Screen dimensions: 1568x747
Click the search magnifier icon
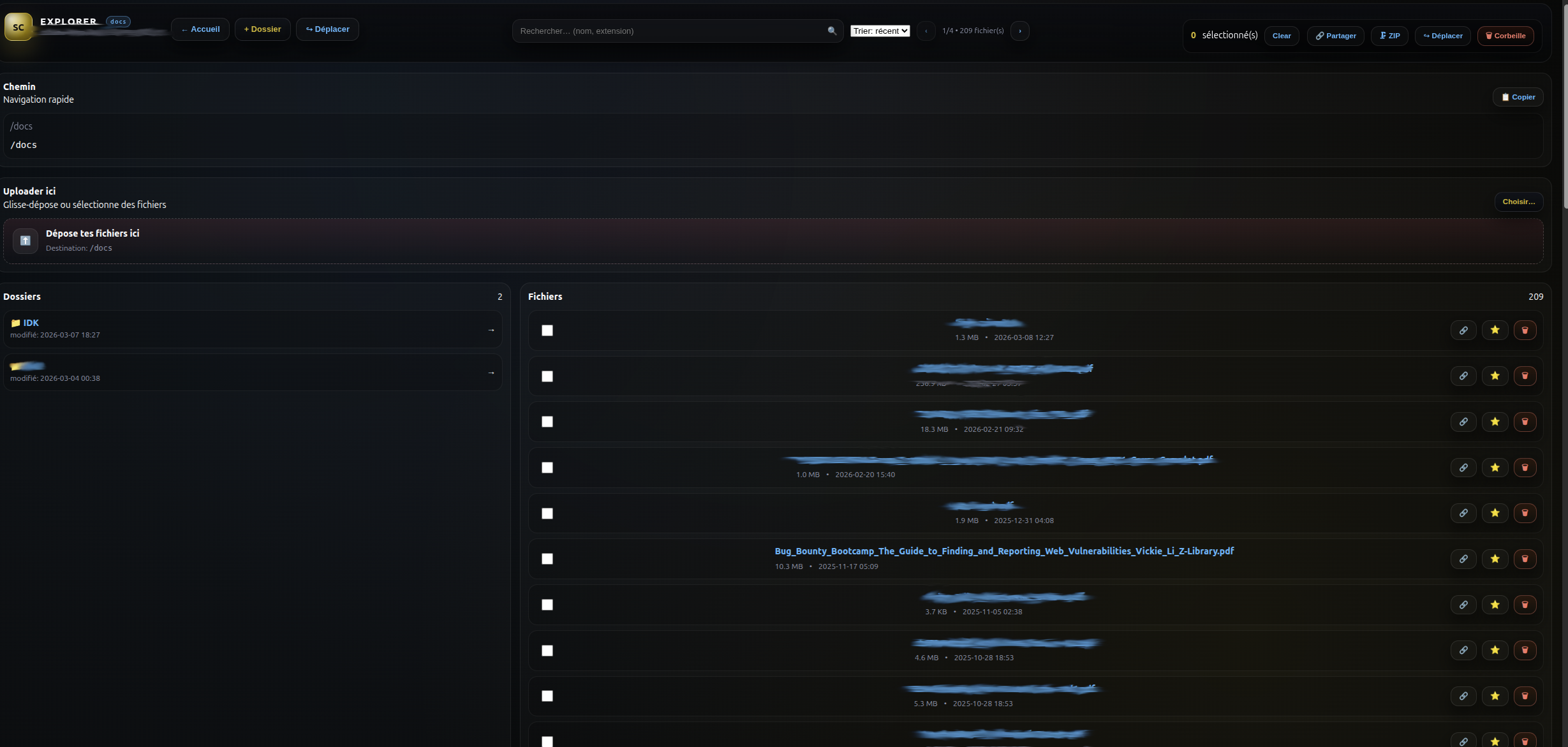[x=831, y=30]
